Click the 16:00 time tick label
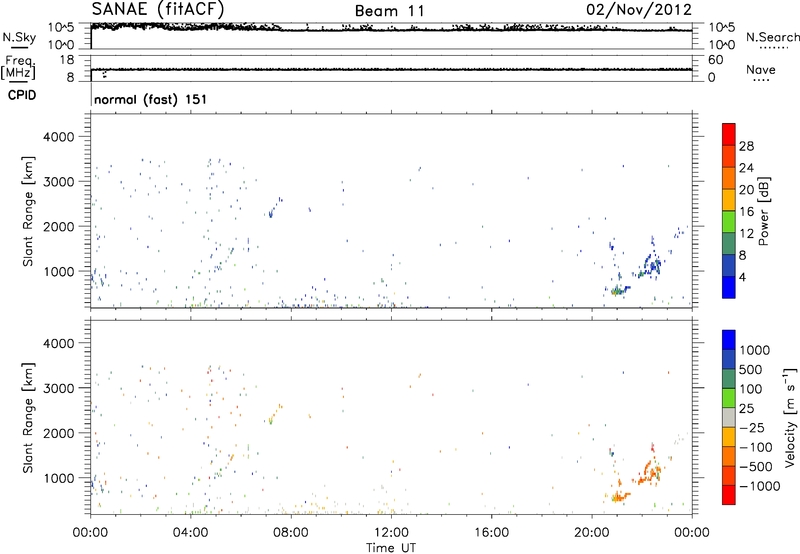800x554 pixels. [491, 533]
